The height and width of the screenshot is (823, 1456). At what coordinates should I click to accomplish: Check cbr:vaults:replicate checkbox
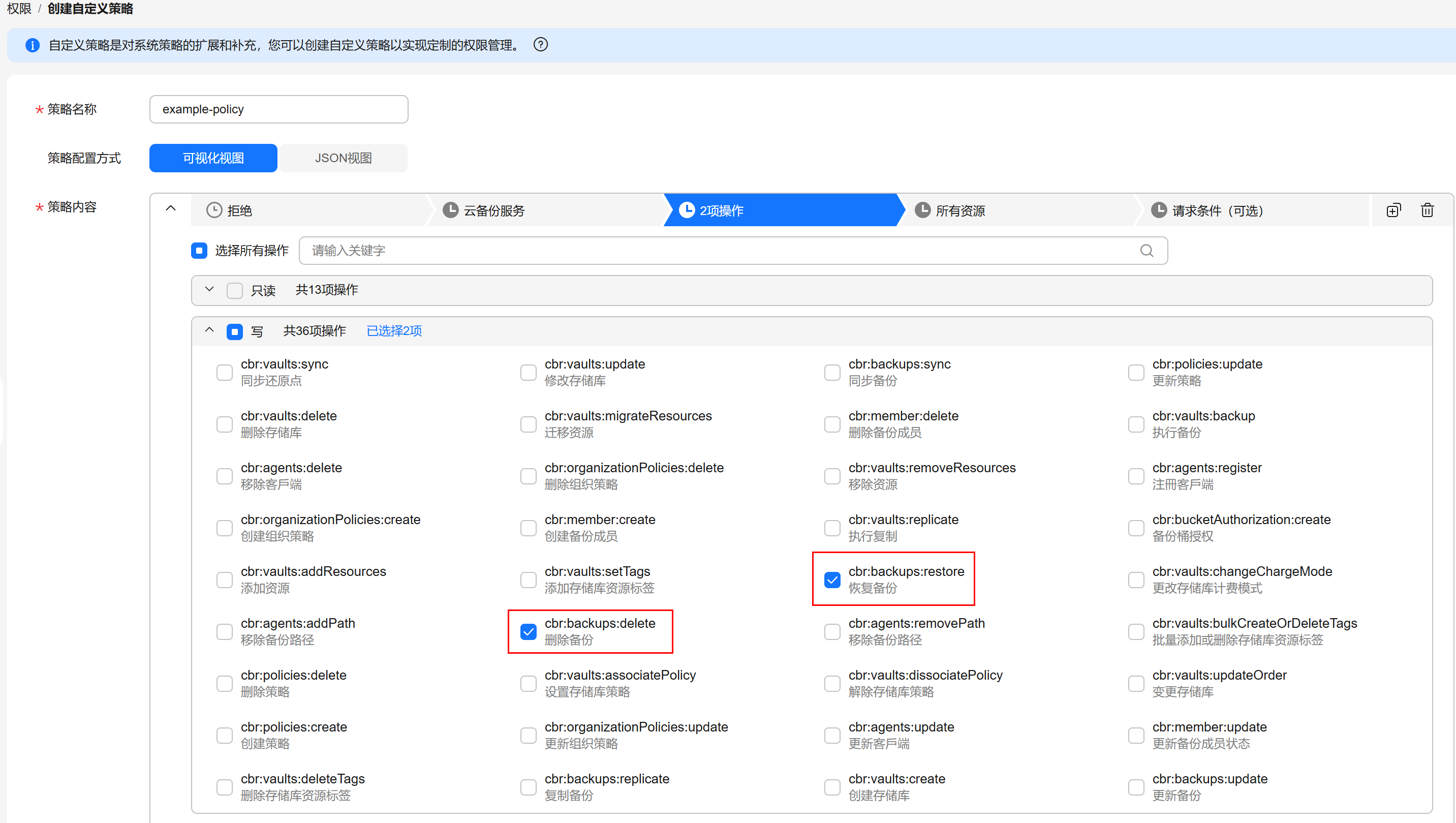tap(832, 529)
